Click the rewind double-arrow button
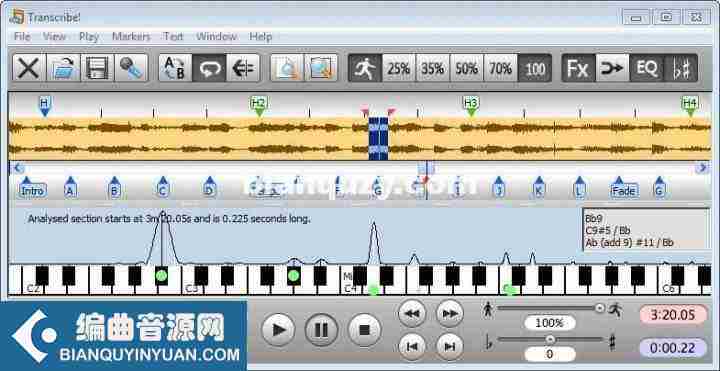Image resolution: width=720 pixels, height=371 pixels. (x=412, y=314)
